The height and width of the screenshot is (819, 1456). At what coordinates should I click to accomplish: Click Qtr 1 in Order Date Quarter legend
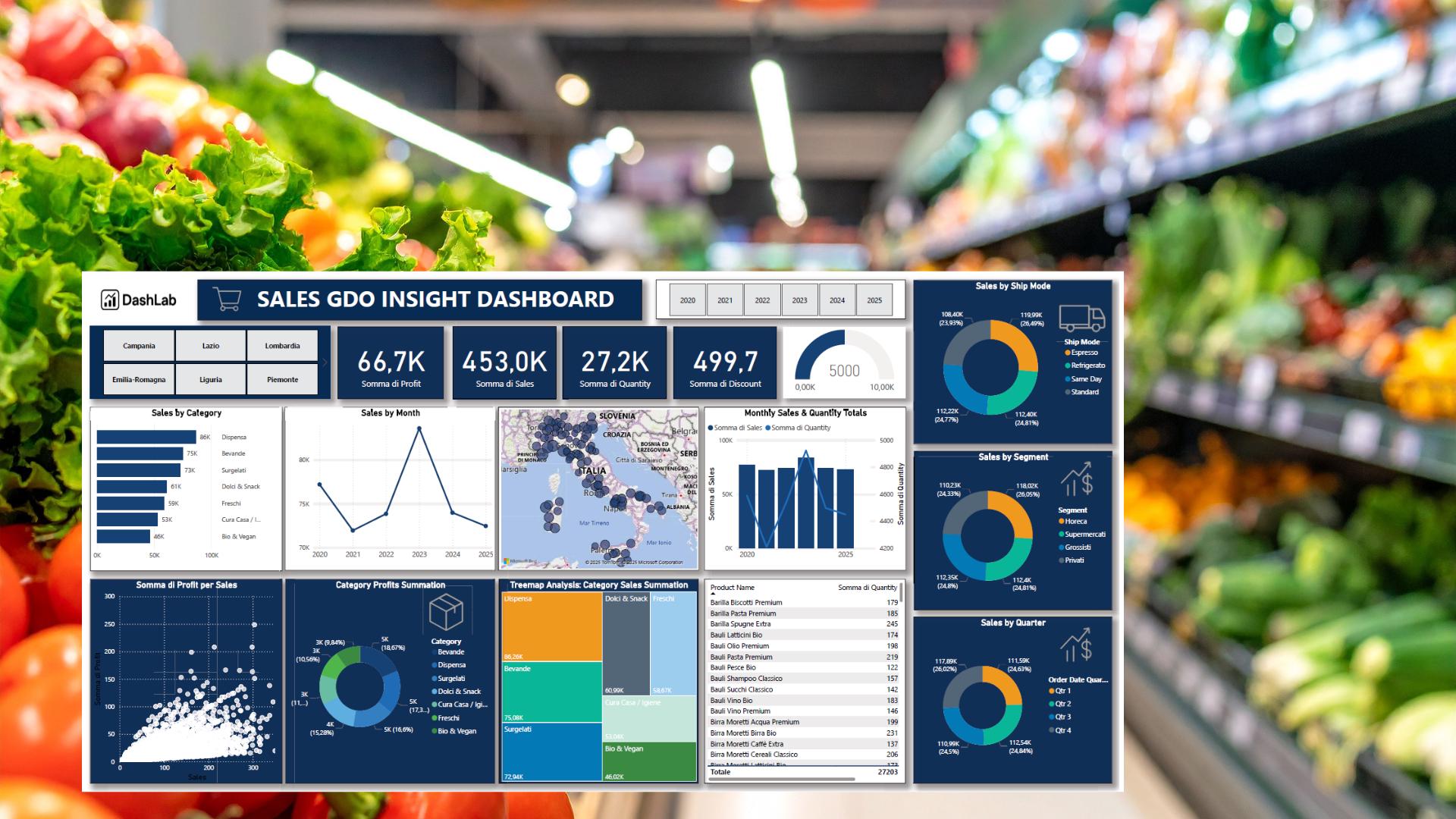tap(1060, 691)
